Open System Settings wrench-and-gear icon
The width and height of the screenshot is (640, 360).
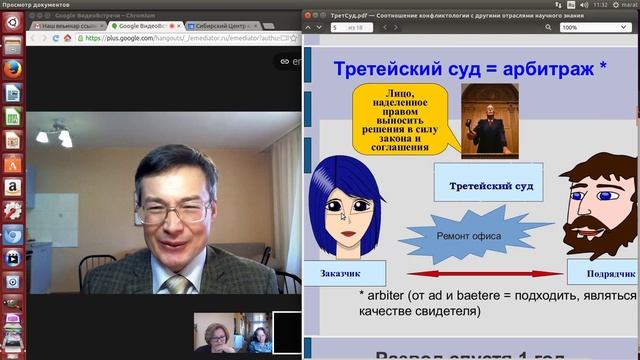point(13,211)
